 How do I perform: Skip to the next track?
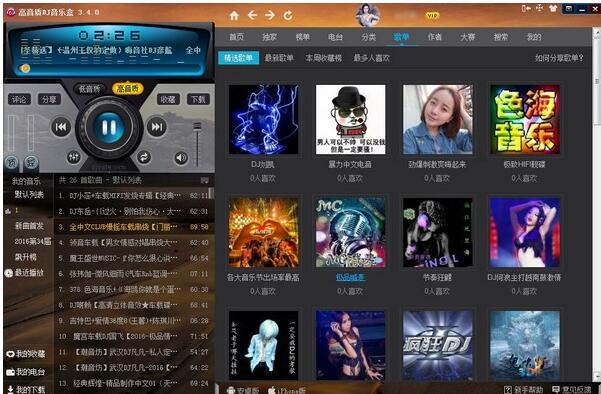pos(156,127)
